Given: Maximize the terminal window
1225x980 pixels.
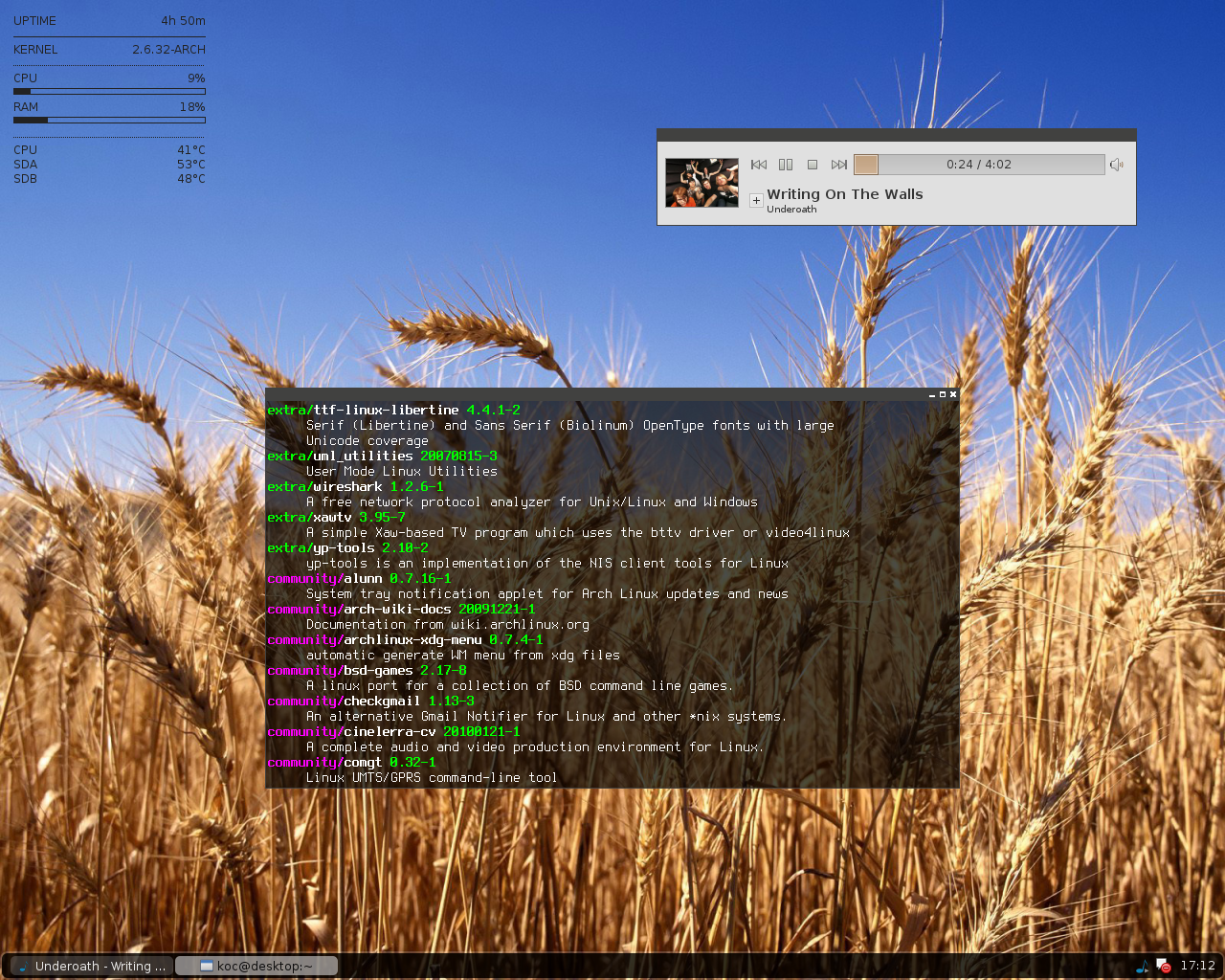Looking at the screenshot, I should (x=943, y=394).
